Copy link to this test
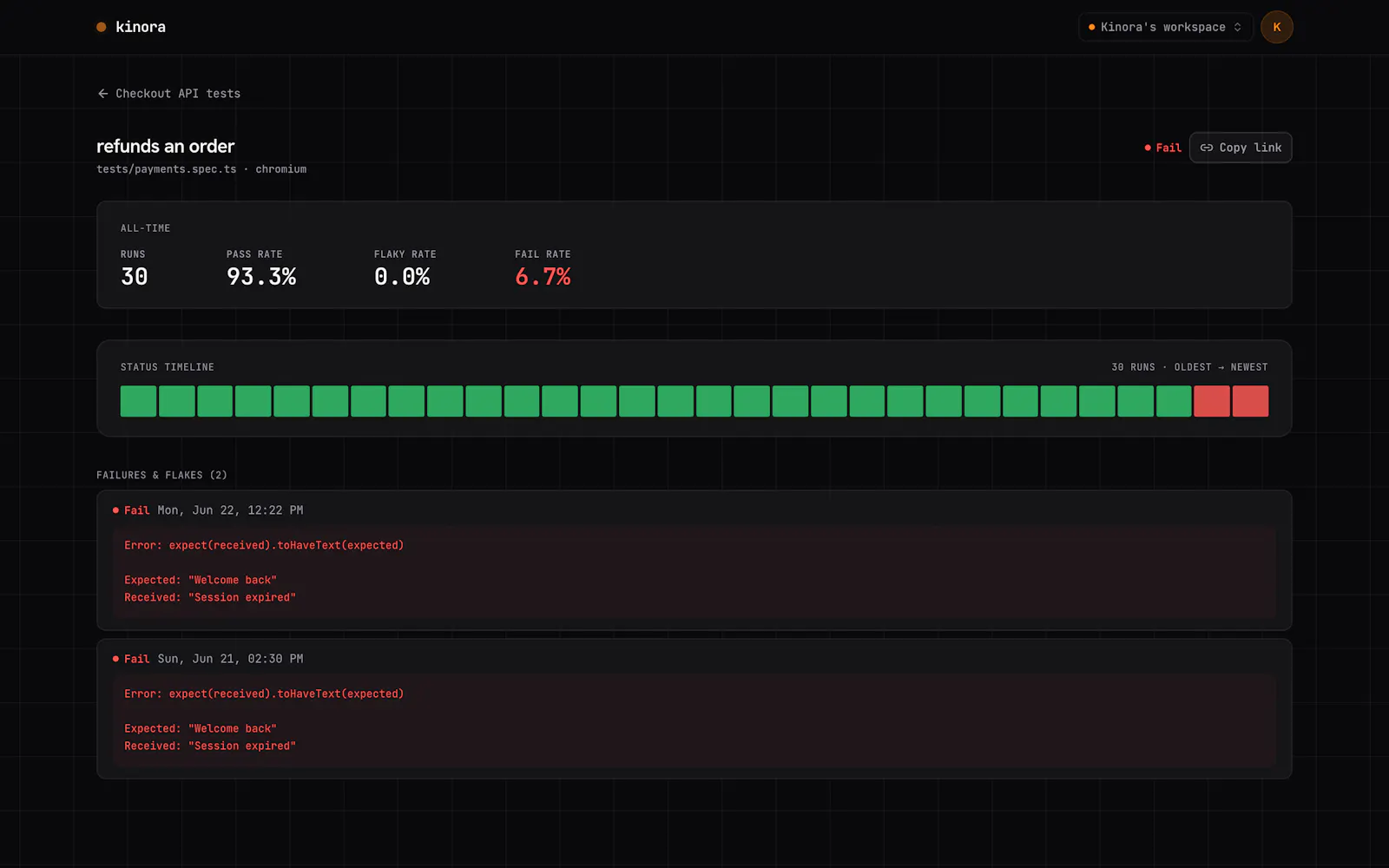Screen dimensions: 1389x868 tap(1241, 148)
